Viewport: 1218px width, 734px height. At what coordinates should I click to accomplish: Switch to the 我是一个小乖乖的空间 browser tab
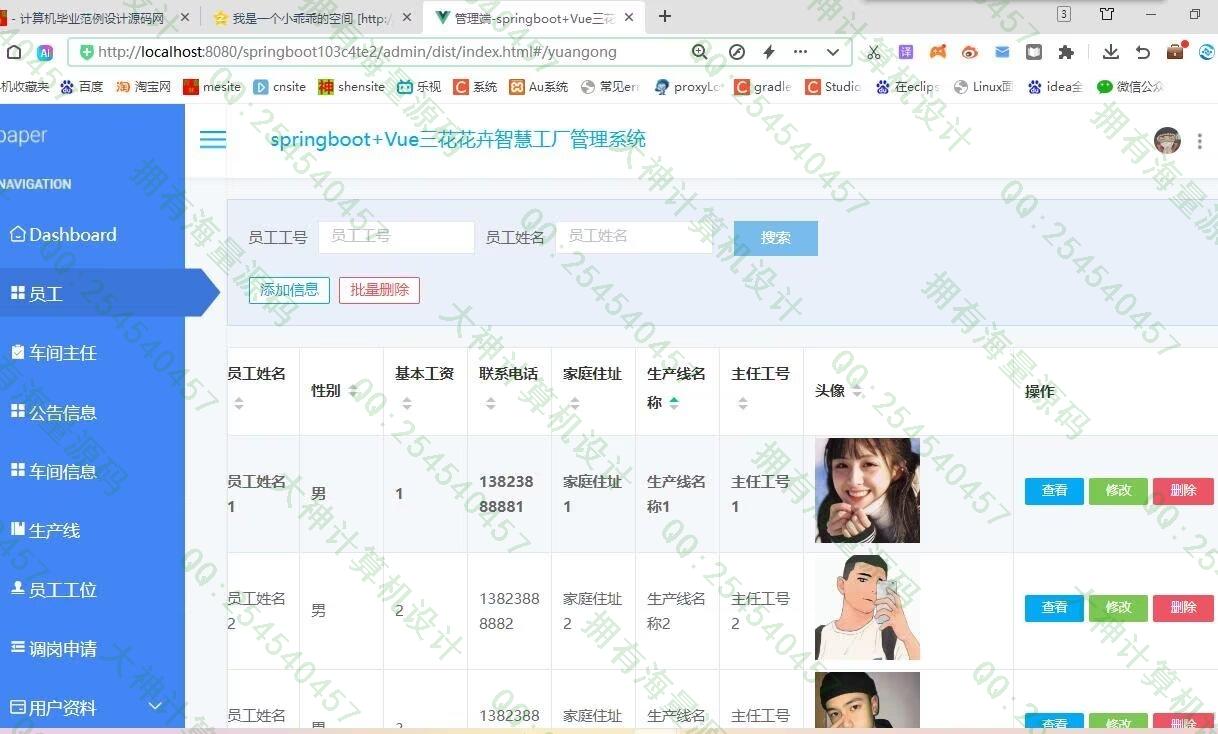click(312, 18)
